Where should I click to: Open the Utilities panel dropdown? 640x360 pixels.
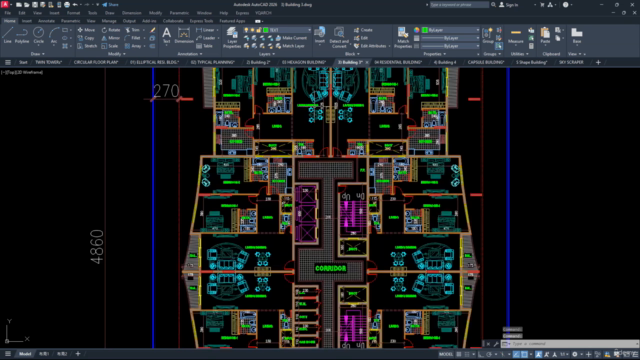tap(520, 54)
